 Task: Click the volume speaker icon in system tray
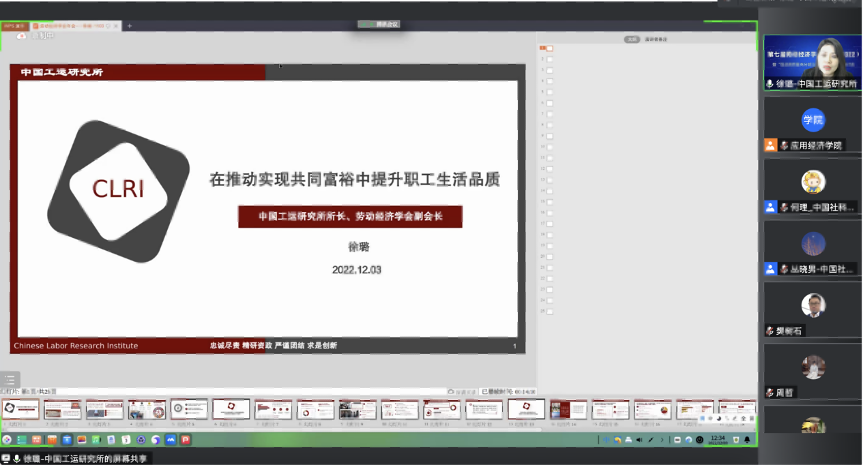(x=639, y=440)
